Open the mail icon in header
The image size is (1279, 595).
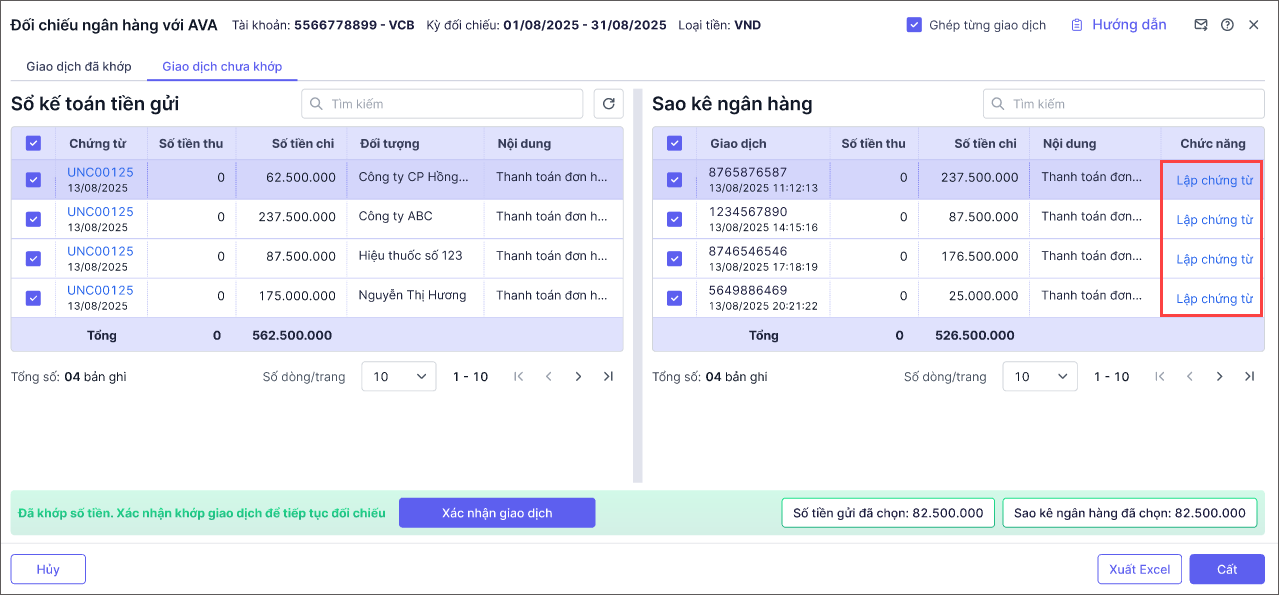1200,25
